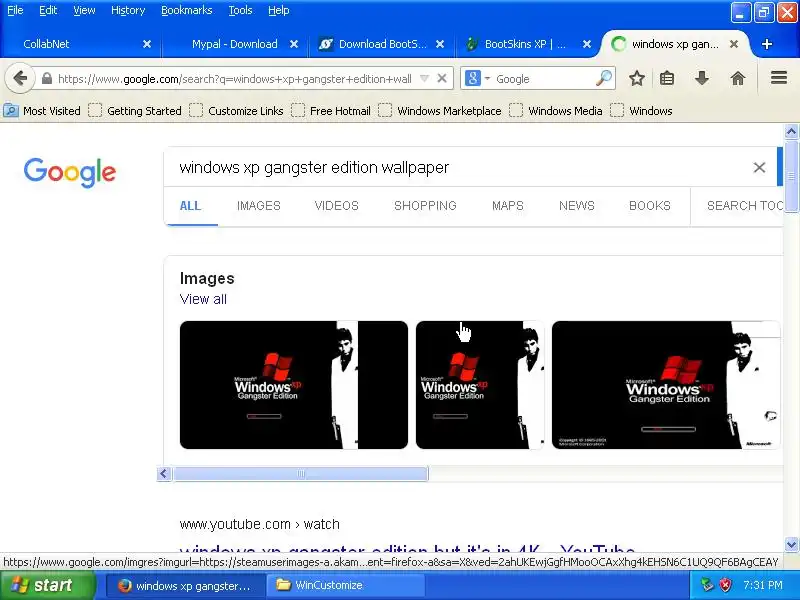Viewport: 800px width, 600px height.
Task: Go to the Home page icon
Action: pos(738,78)
